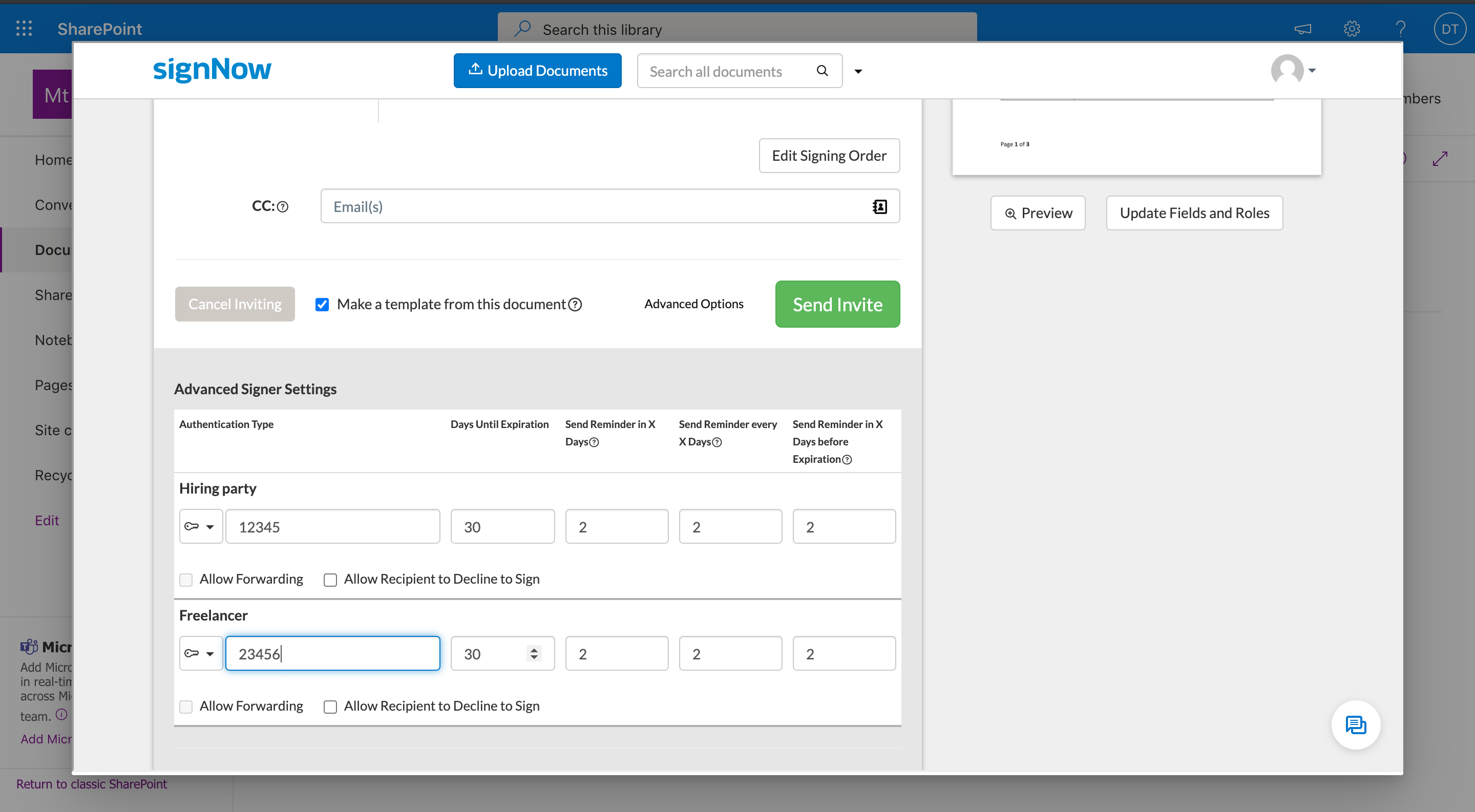Click the signNow logo
The image size is (1475, 812).
[x=212, y=69]
